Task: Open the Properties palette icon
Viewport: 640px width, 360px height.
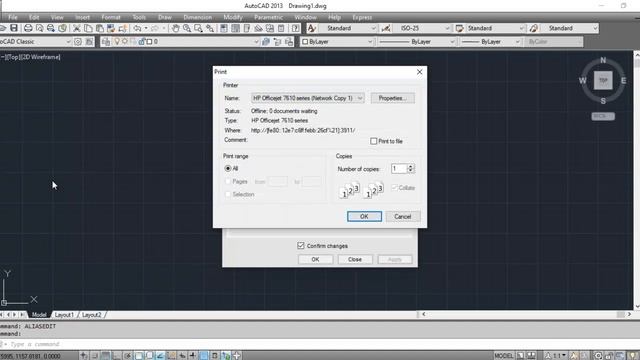Action: (x=224, y=28)
